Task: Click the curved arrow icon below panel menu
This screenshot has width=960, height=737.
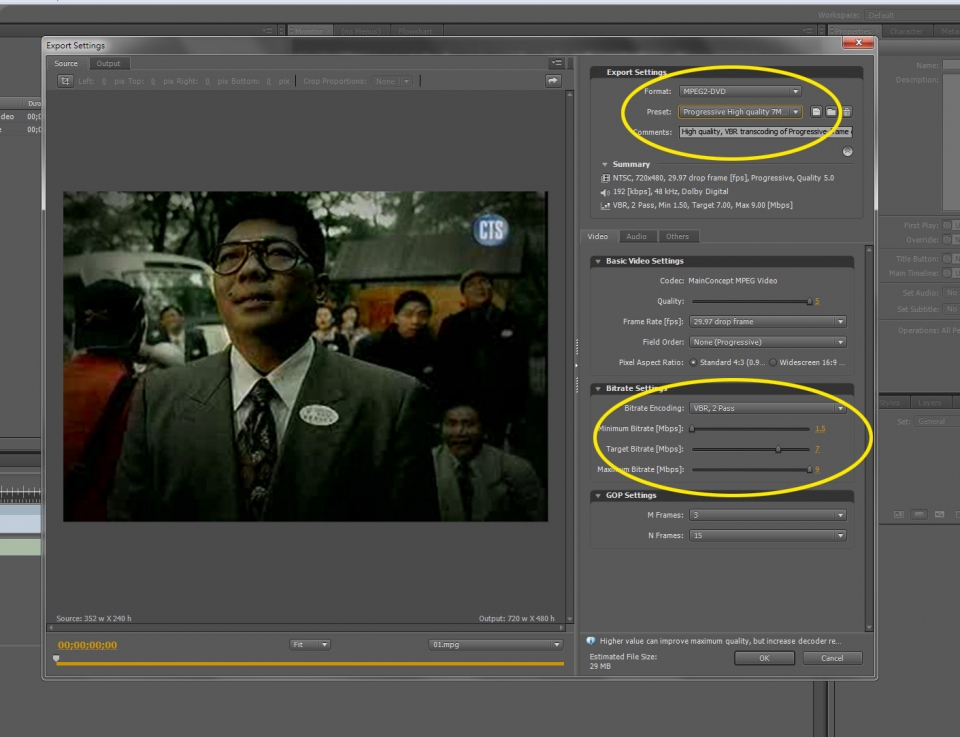Action: tap(553, 81)
